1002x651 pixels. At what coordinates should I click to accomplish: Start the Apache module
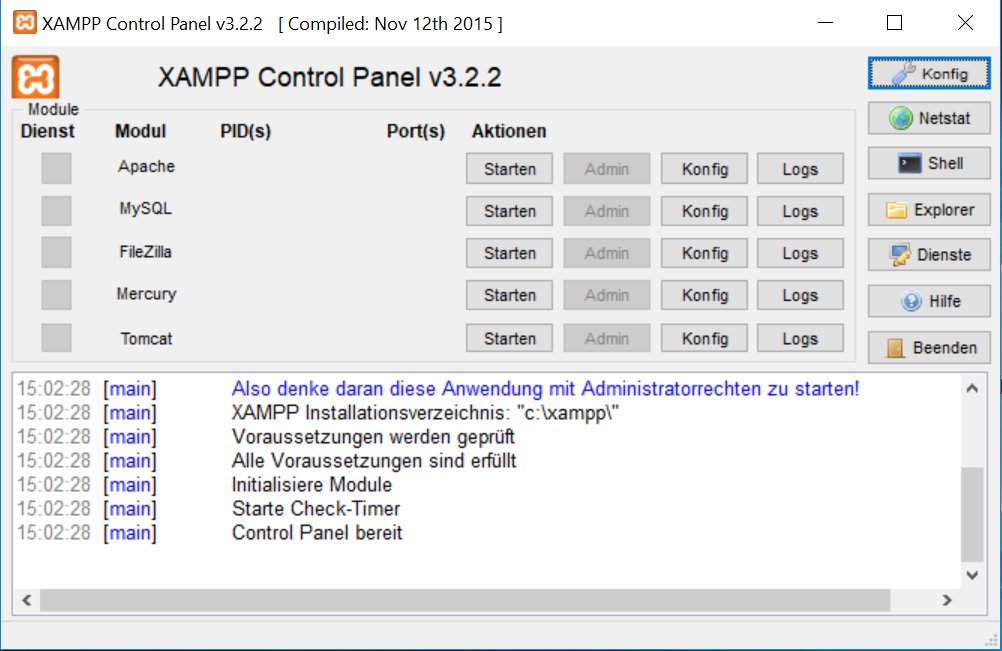508,169
